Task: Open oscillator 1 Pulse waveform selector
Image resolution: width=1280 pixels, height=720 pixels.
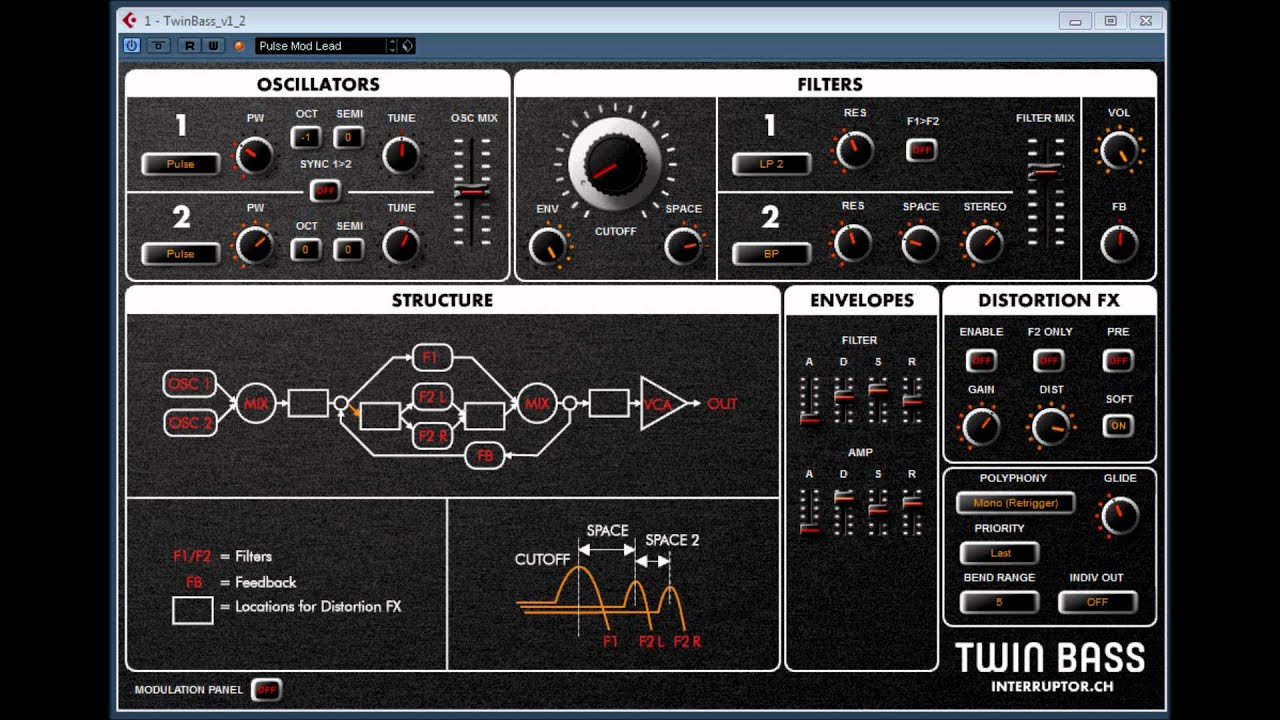Action: 181,164
